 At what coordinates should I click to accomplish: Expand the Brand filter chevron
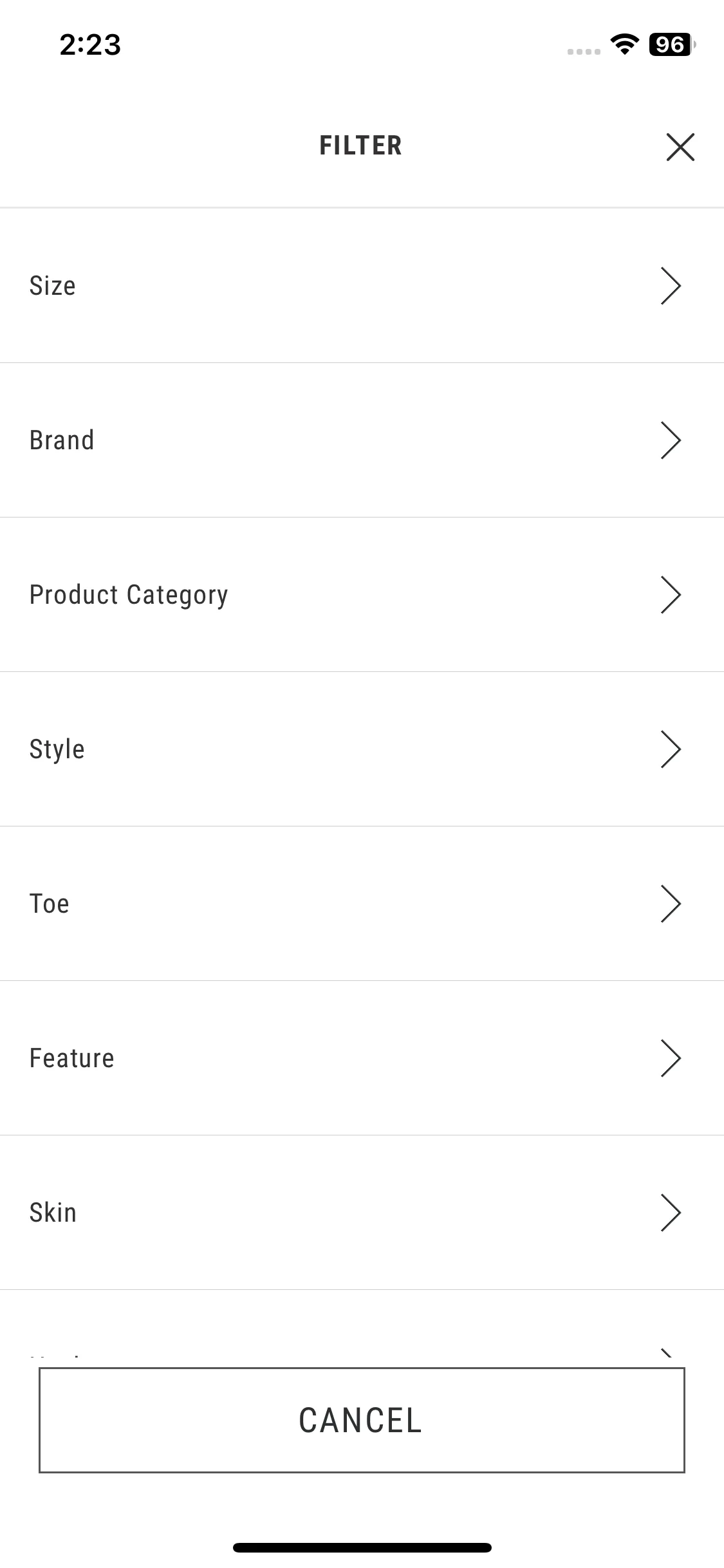coord(671,440)
